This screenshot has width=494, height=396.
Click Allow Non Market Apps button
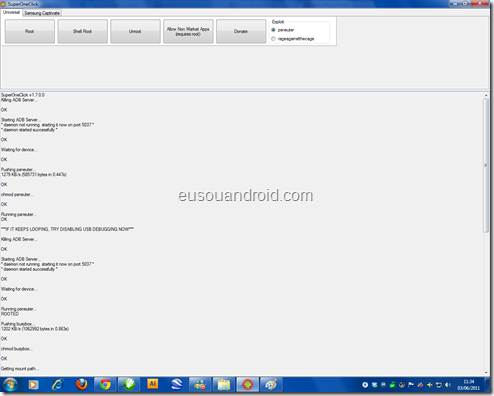click(x=188, y=31)
